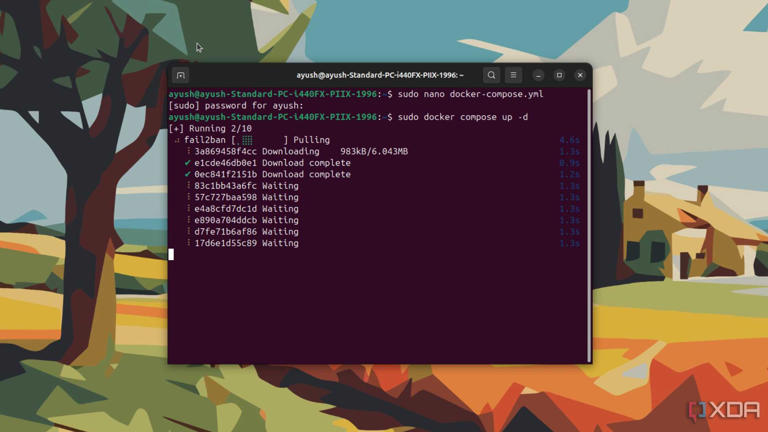Click the '[+] Running 2/10' status line

210,128
